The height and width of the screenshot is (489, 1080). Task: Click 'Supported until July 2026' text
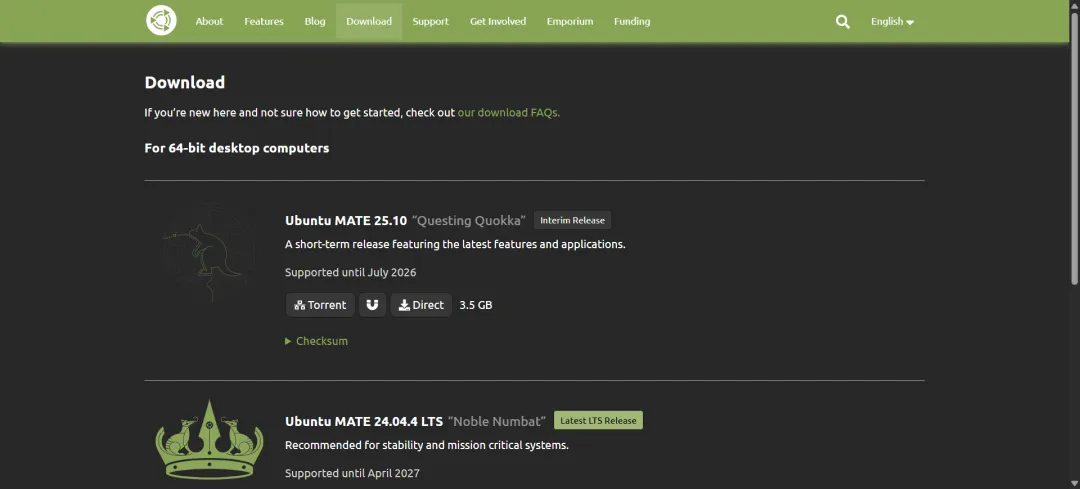351,272
